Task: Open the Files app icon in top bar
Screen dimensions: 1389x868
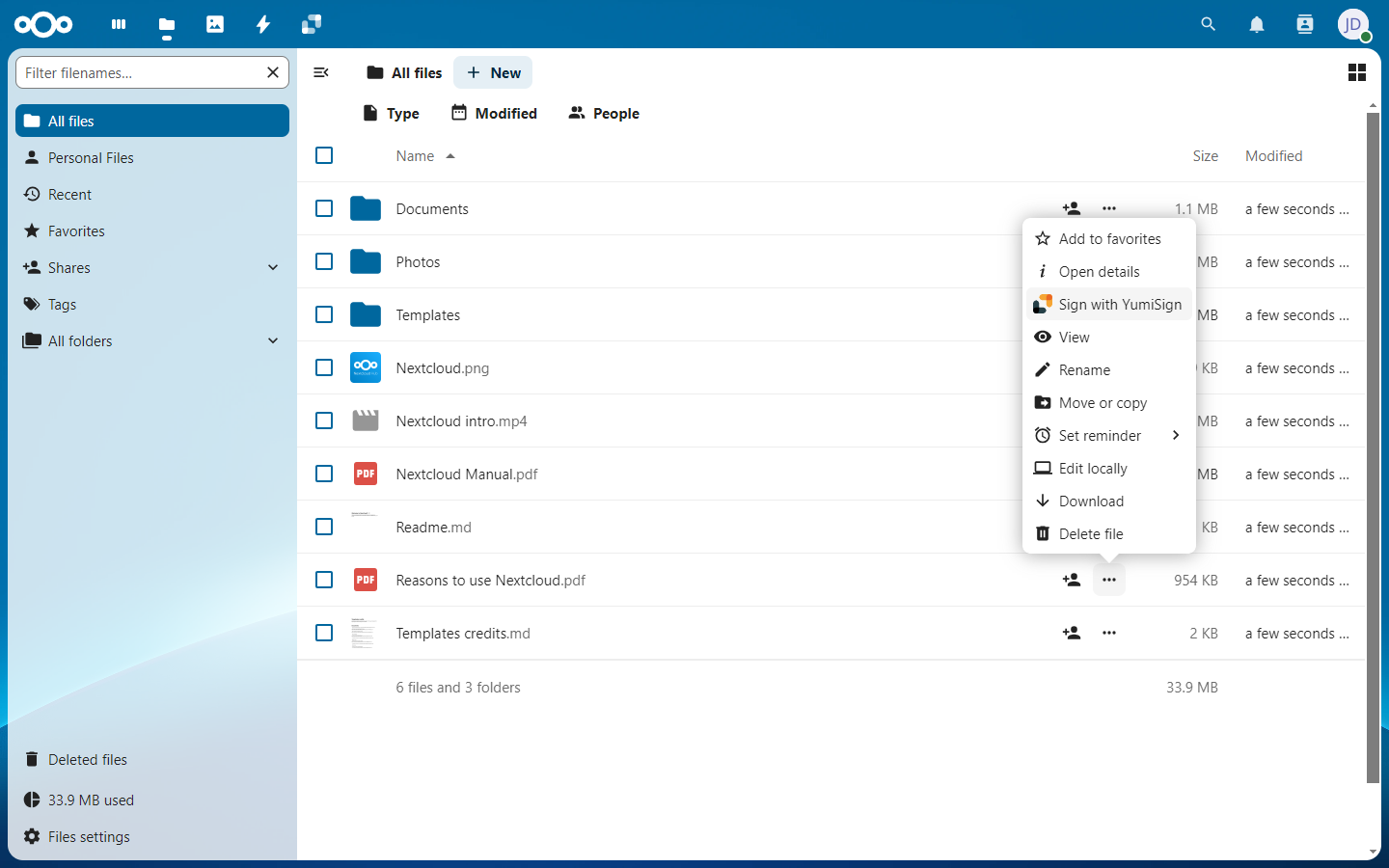Action: click(167, 24)
